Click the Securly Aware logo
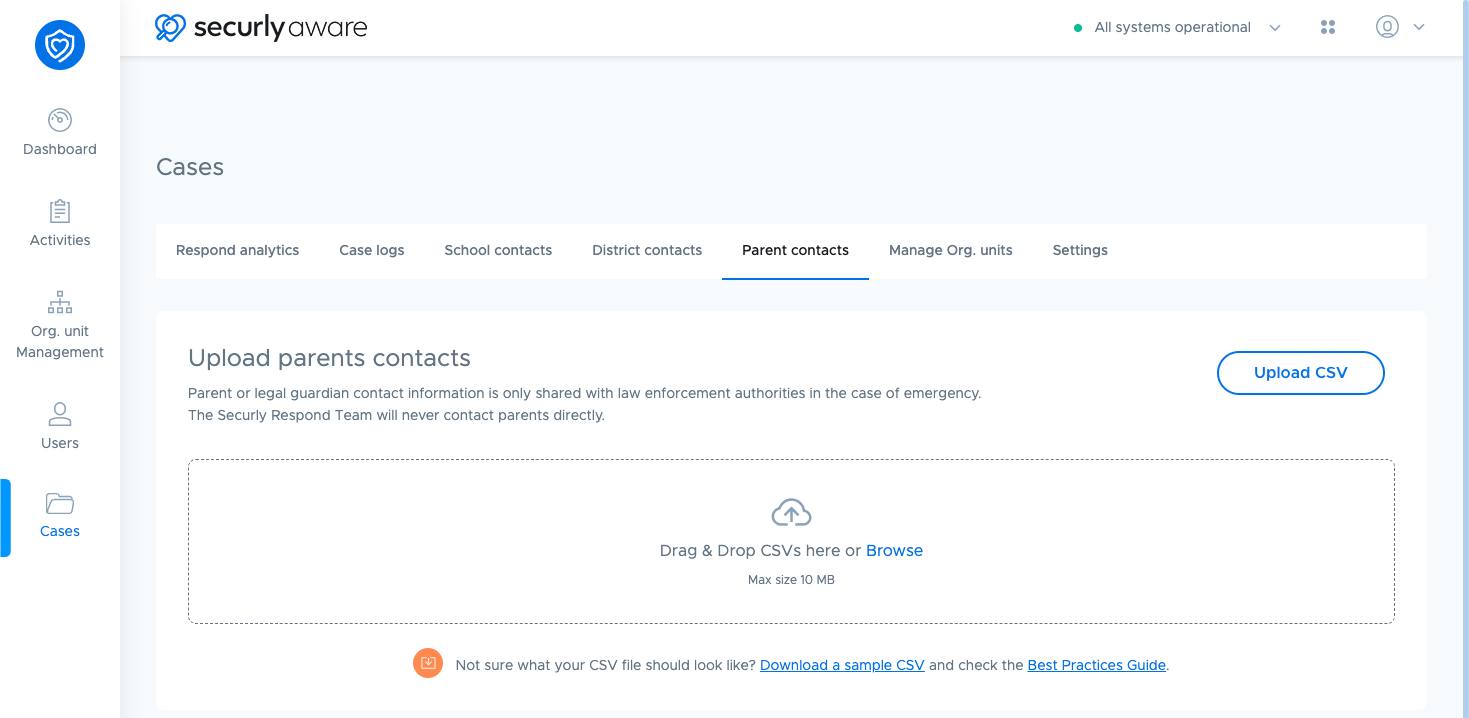 [261, 27]
